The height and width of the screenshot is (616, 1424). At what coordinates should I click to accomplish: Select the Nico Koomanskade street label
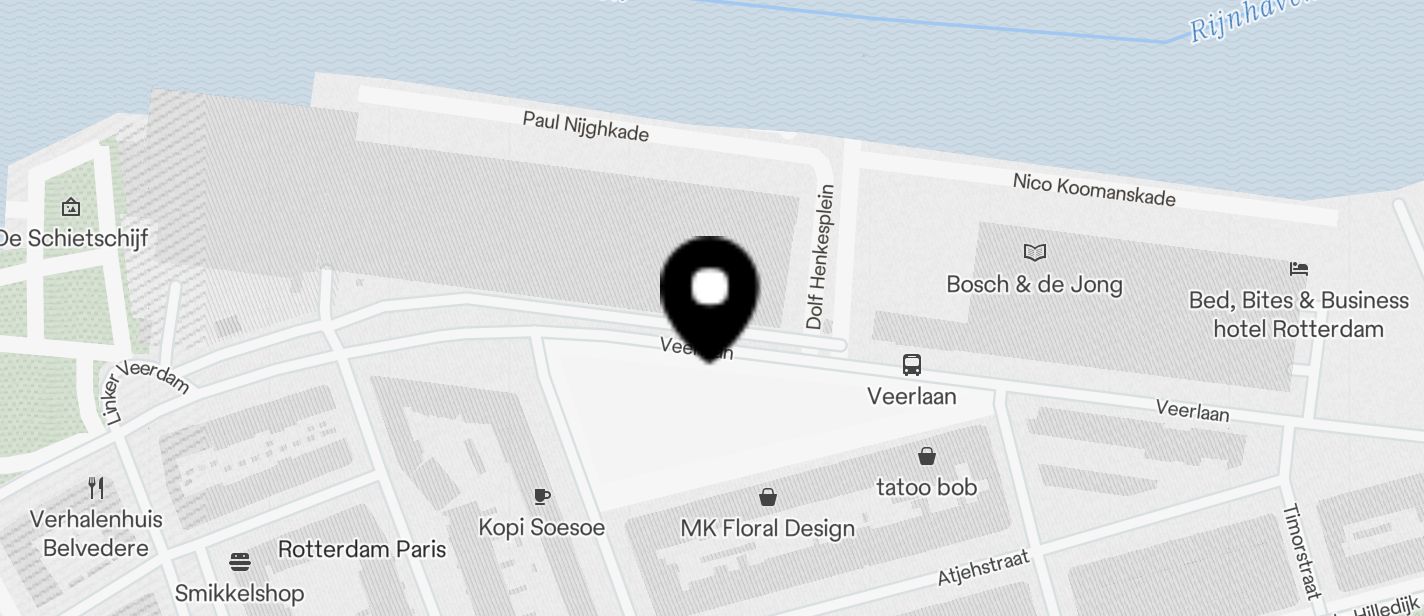1094,189
